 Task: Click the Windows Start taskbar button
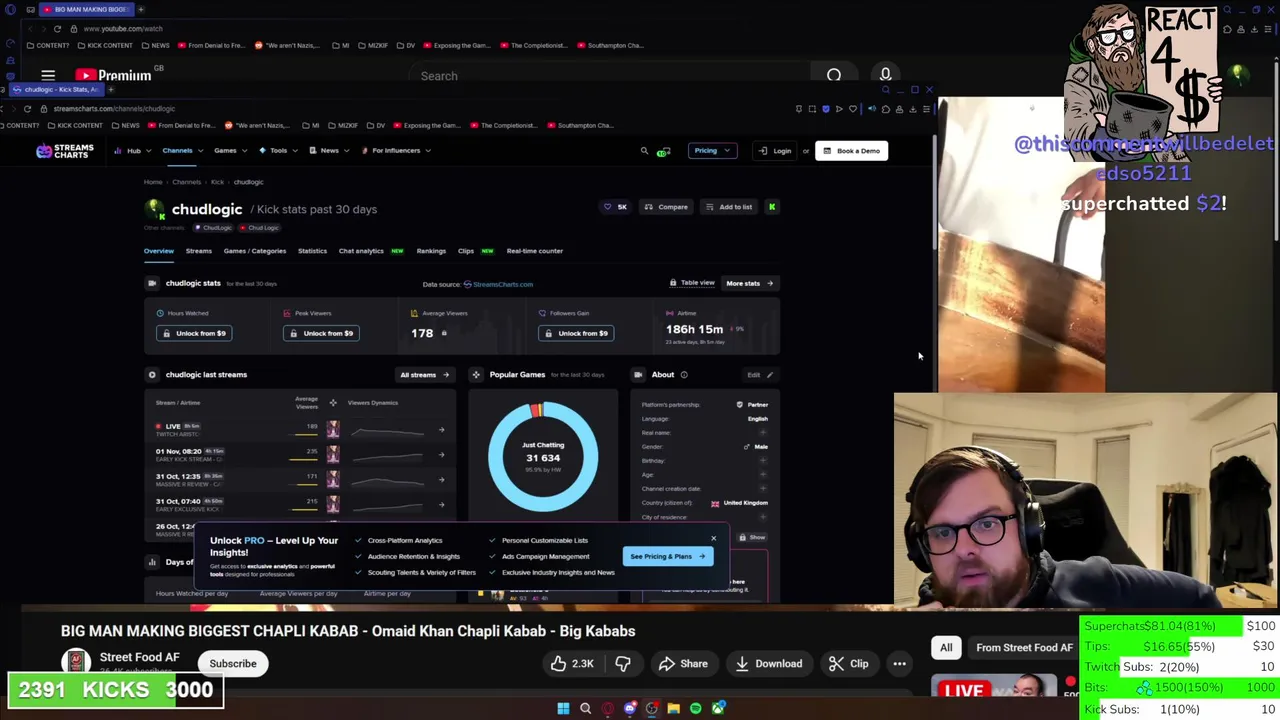[563, 709]
